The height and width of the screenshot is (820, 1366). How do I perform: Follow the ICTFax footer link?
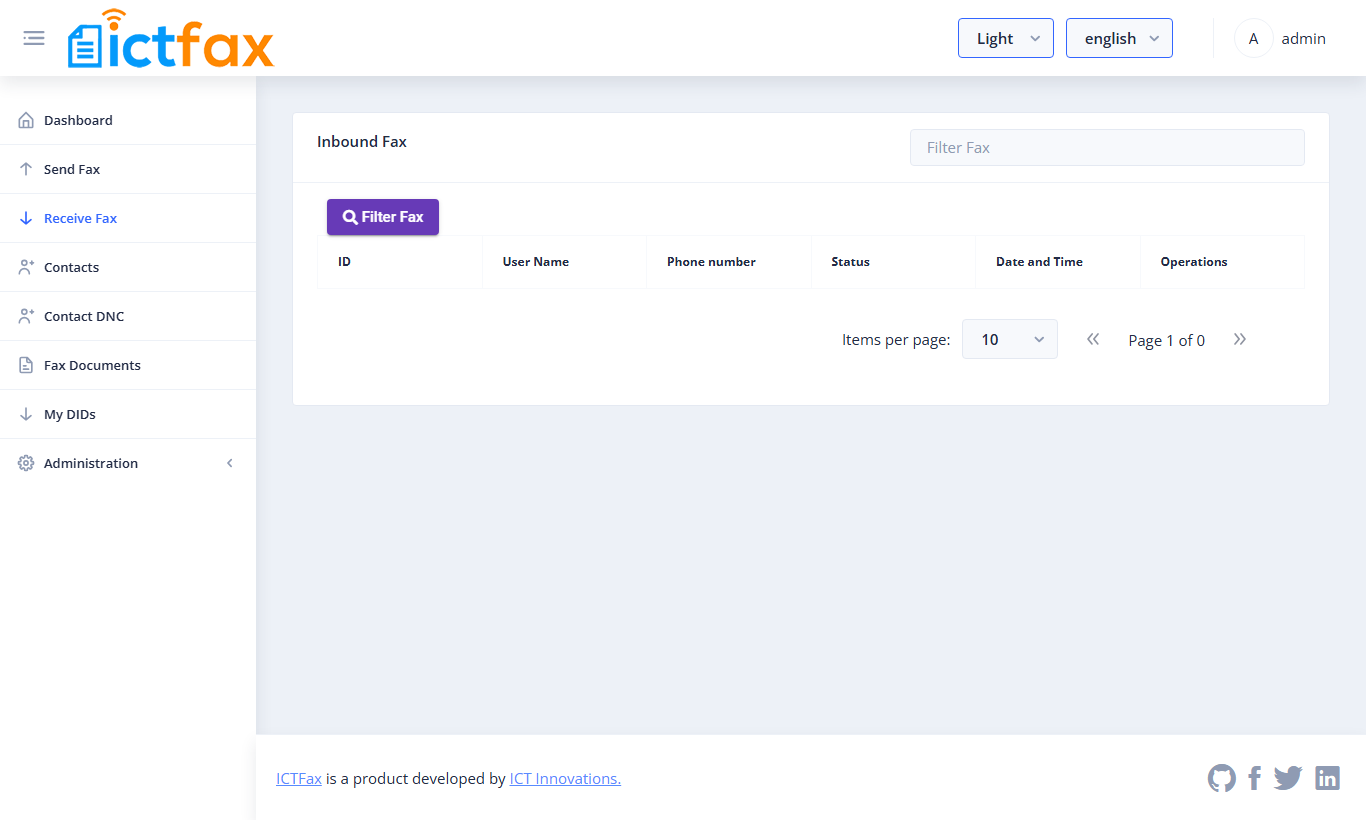pos(299,778)
